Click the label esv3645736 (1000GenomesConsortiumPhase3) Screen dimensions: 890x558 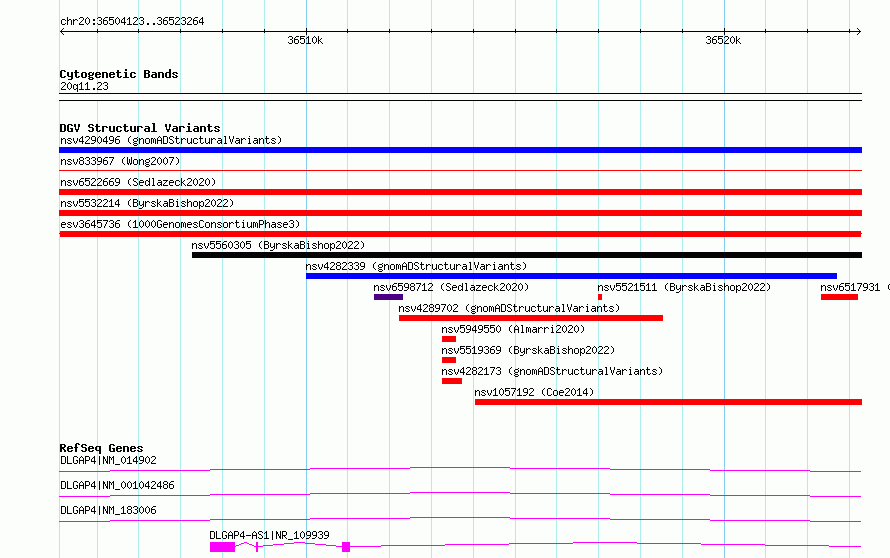[180, 224]
